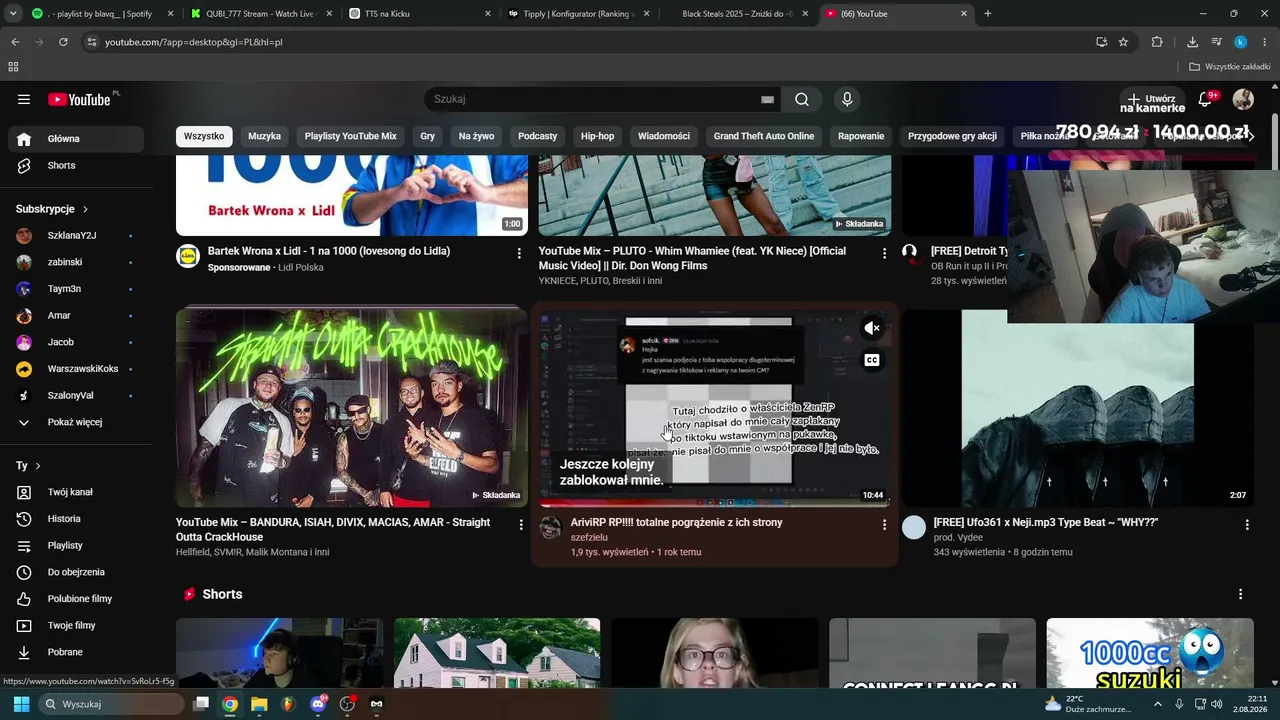Bookmark this page with the star
Screen dimensions: 1280x720
point(1123,42)
